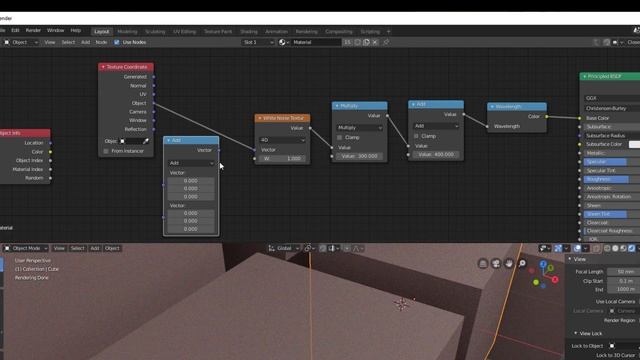The height and width of the screenshot is (360, 640).
Task: Click the snap magnet icon
Action: [322, 248]
